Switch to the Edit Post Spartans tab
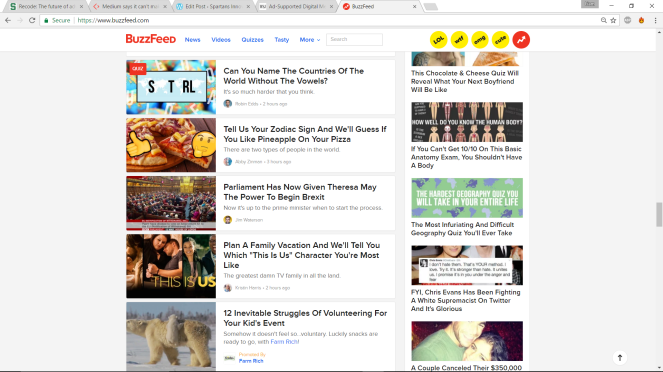This screenshot has height=372, width=663. pyautogui.click(x=214, y=6)
